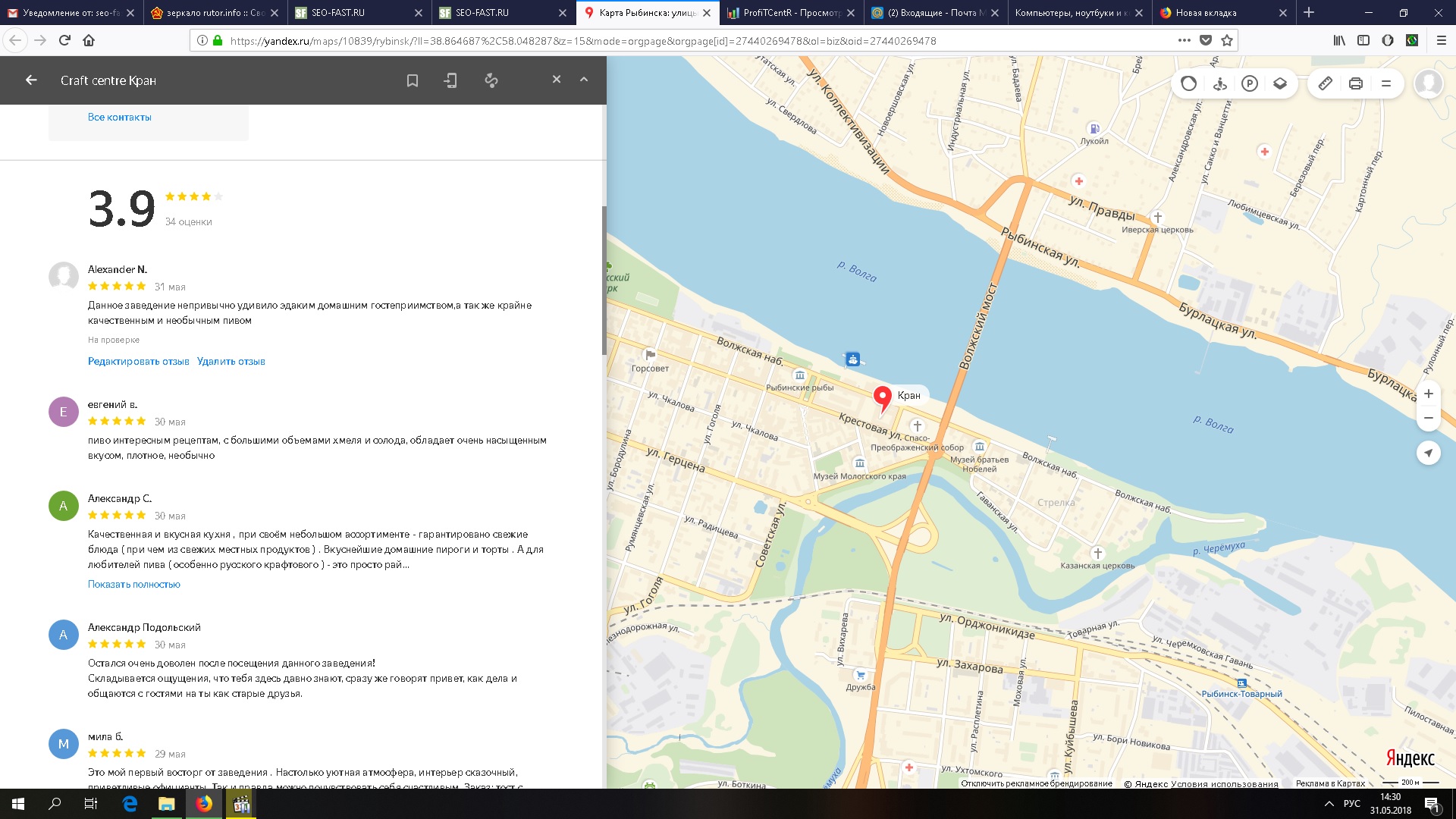The width and height of the screenshot is (1456, 819).
Task: Click 'Удалить отзыв' link
Action: [x=231, y=362]
